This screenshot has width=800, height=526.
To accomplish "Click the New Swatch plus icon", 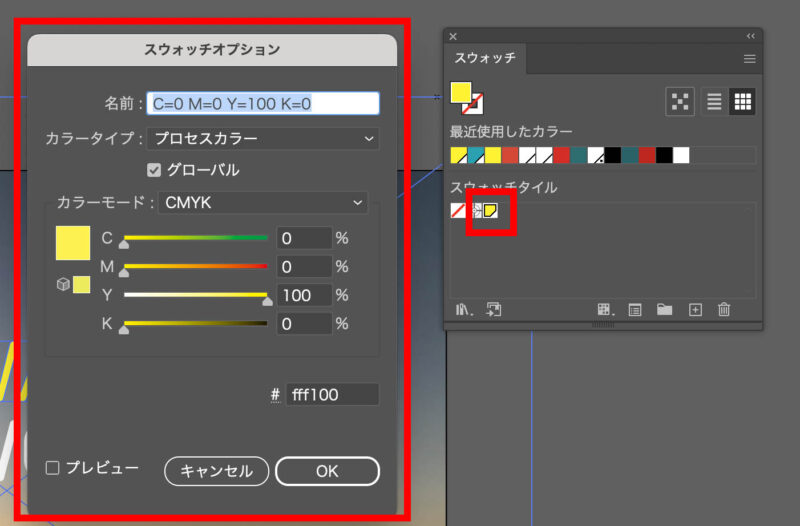I will 695,310.
